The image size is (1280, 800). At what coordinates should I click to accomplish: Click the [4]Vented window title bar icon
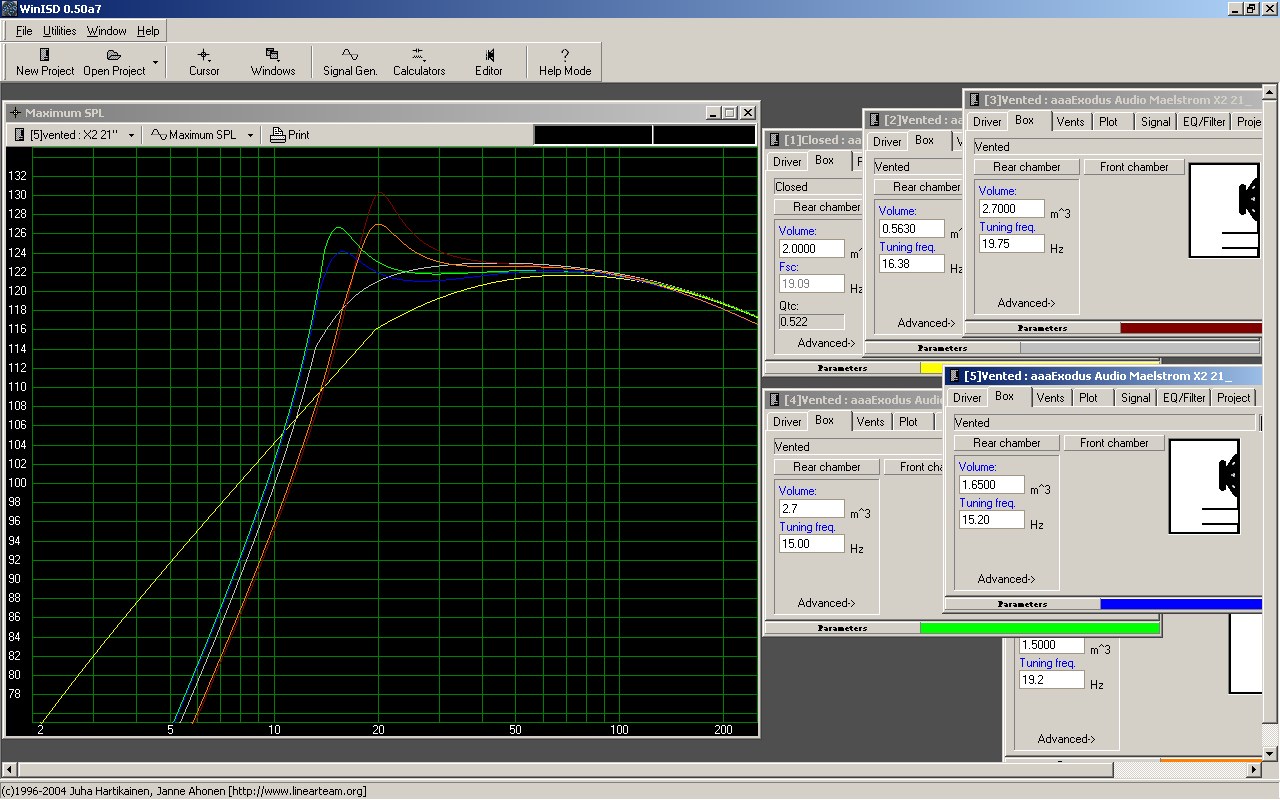pyautogui.click(x=774, y=399)
